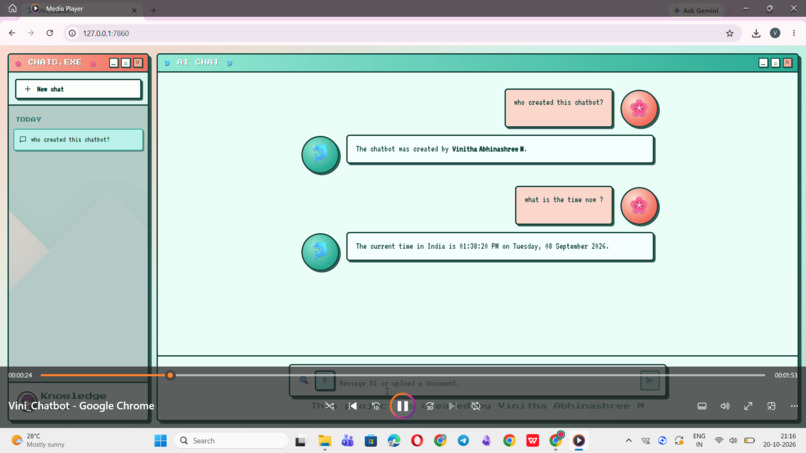Minimize the CHATS.EXE panel
This screenshot has height=453, width=806.
(114, 63)
